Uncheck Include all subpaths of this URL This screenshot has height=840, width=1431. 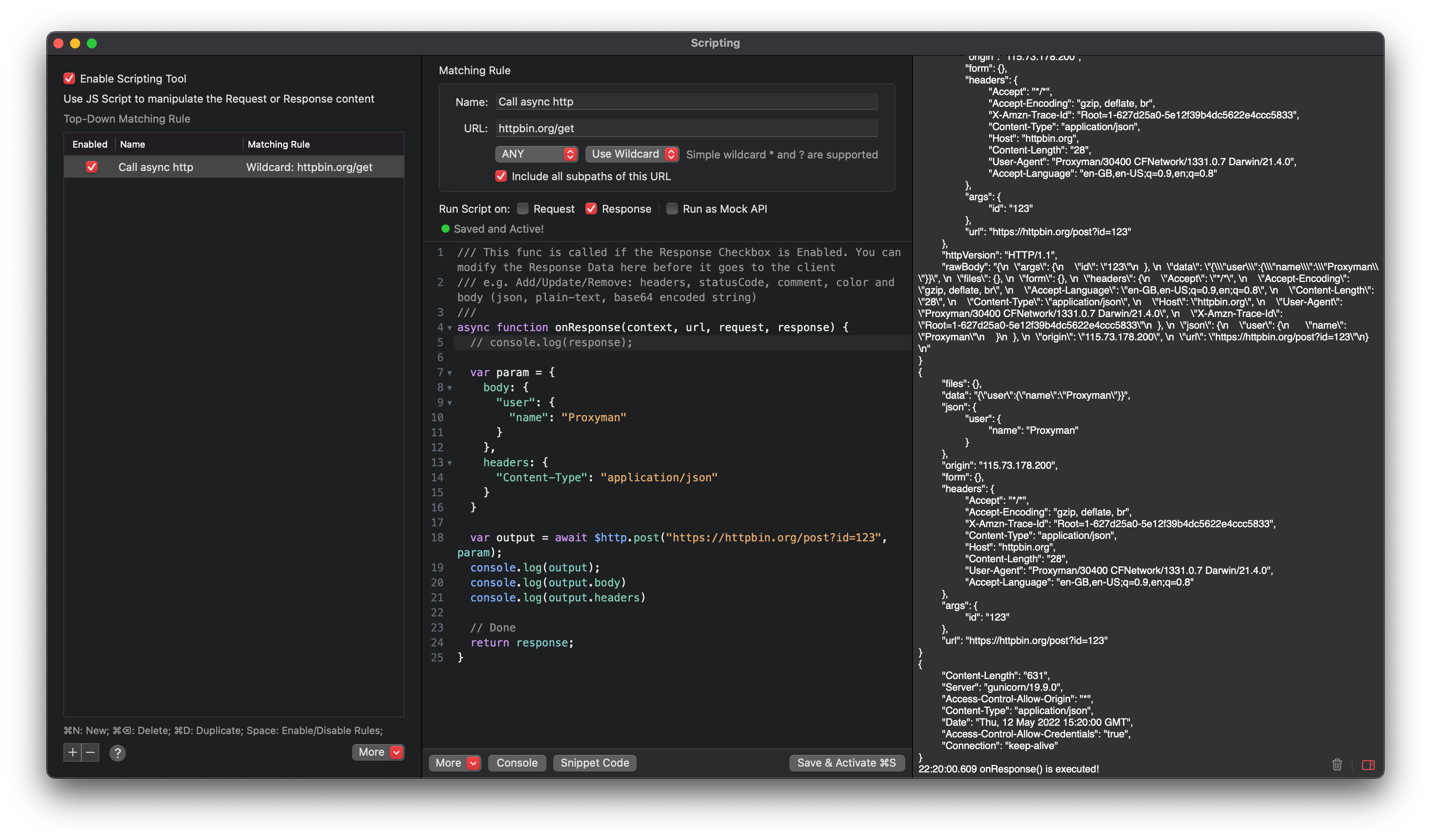(x=500, y=176)
